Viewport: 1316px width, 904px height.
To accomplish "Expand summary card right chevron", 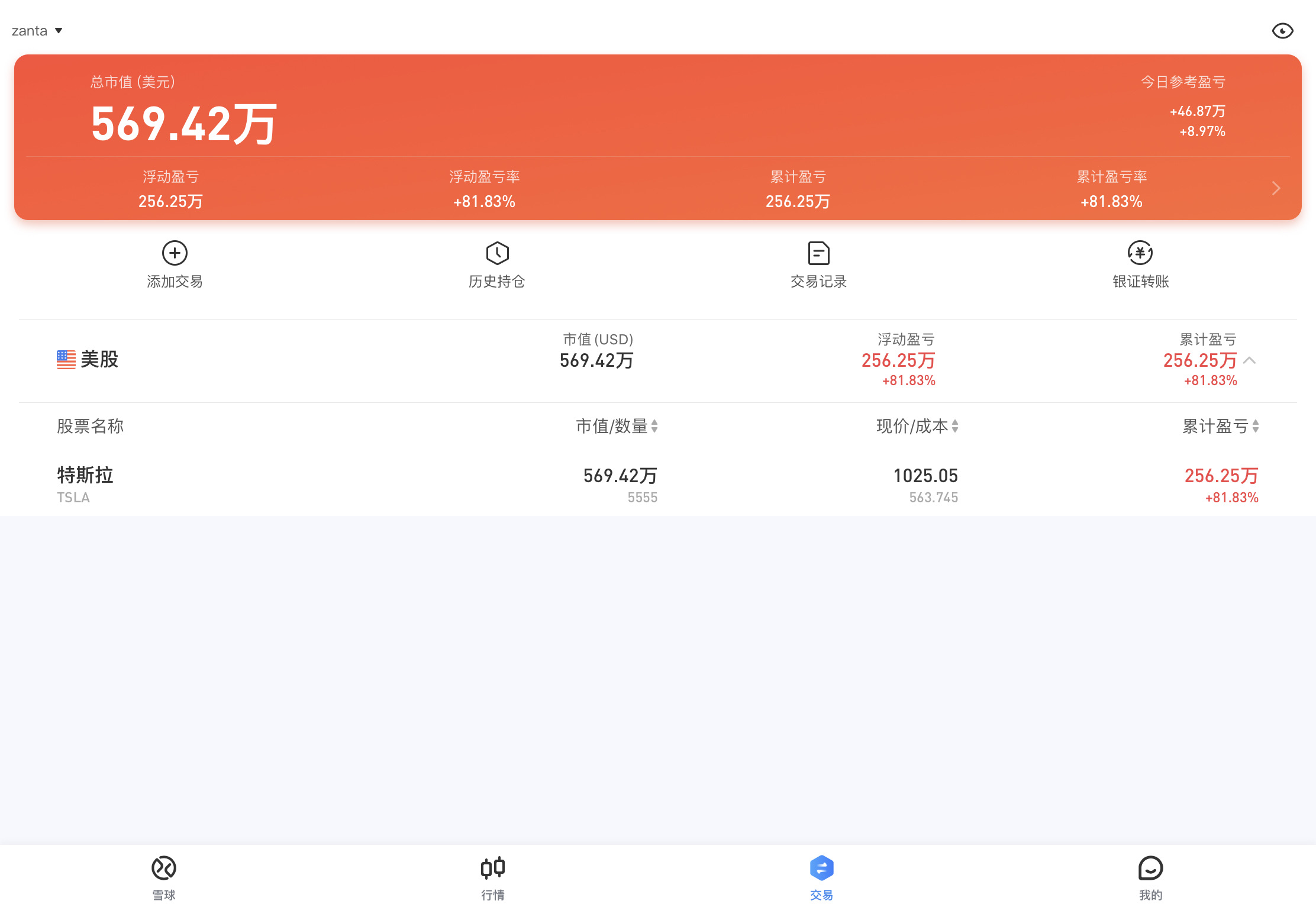I will [x=1276, y=189].
